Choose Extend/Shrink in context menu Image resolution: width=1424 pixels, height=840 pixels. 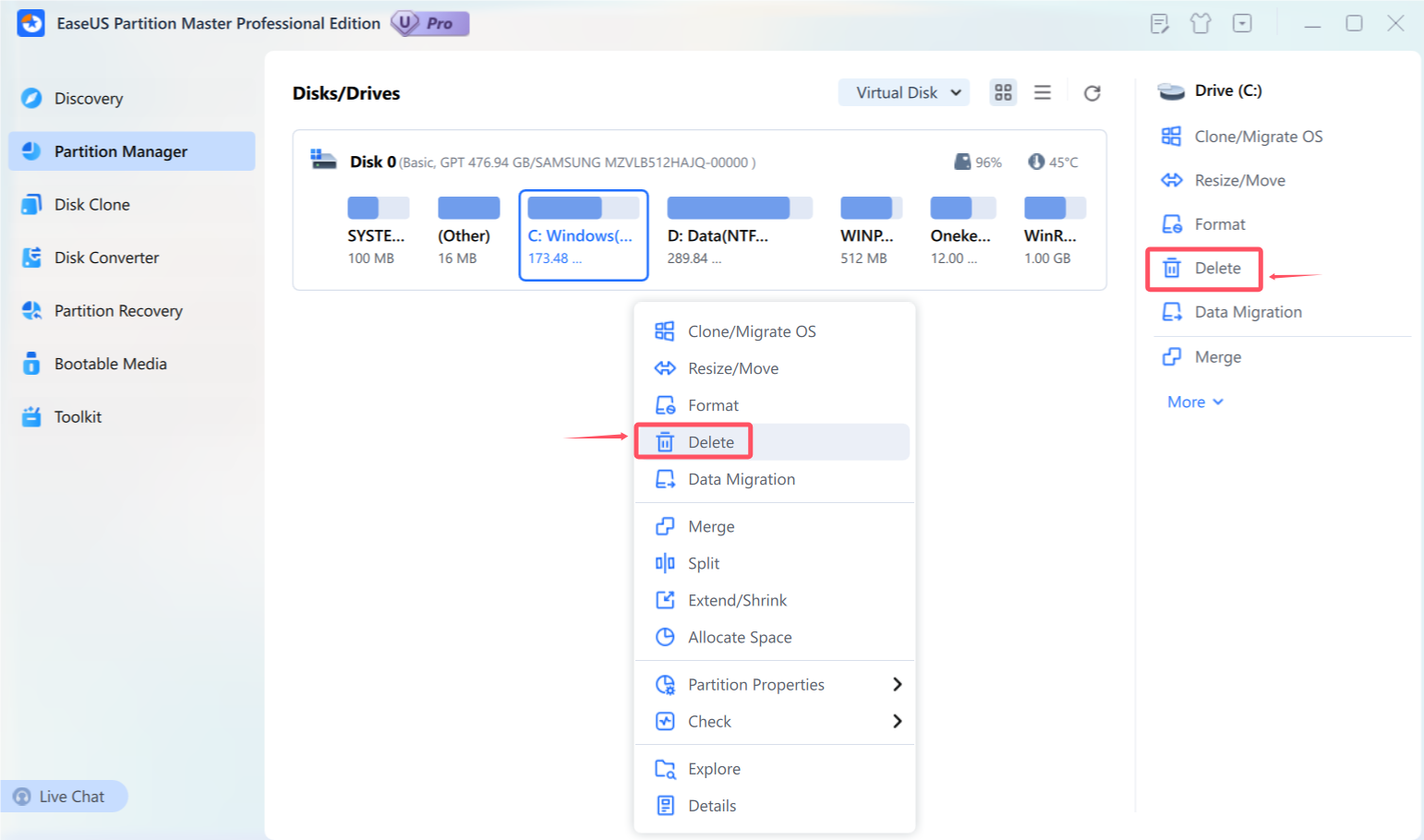pos(774,600)
